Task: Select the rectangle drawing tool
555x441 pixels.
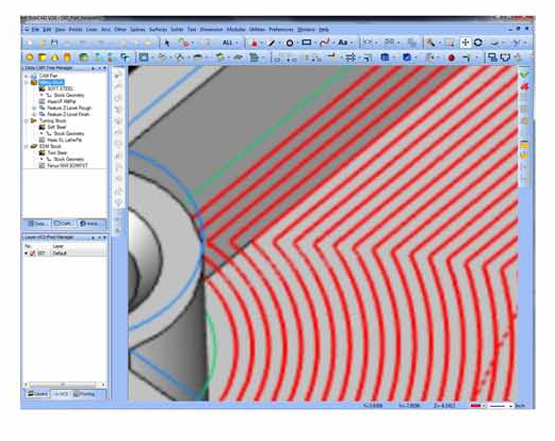Action: coord(307,43)
